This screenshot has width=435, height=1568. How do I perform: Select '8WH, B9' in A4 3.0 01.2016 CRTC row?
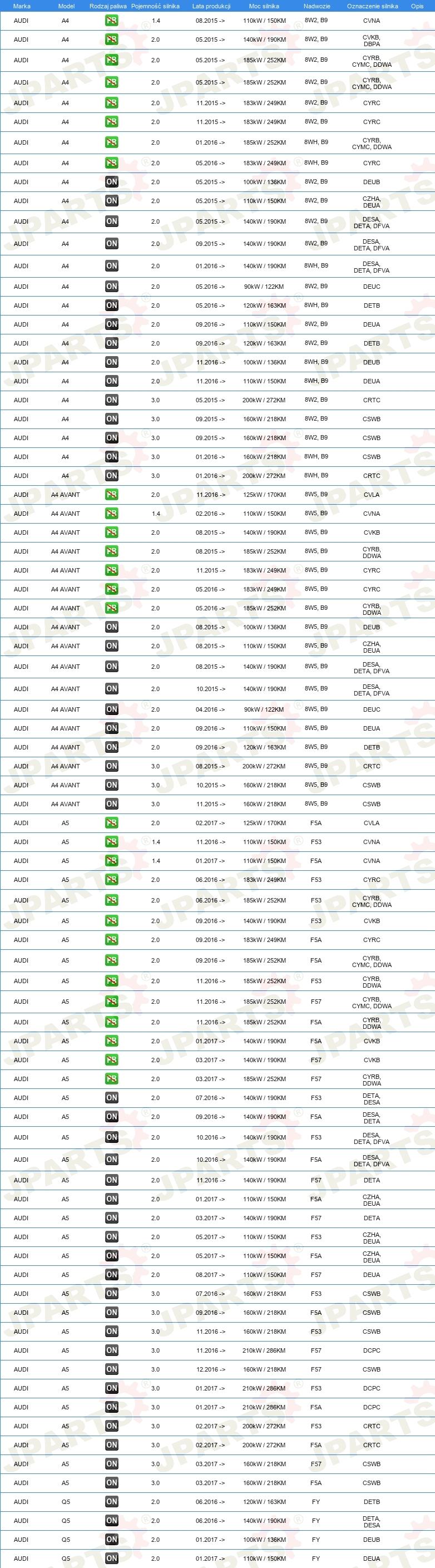coord(316,475)
